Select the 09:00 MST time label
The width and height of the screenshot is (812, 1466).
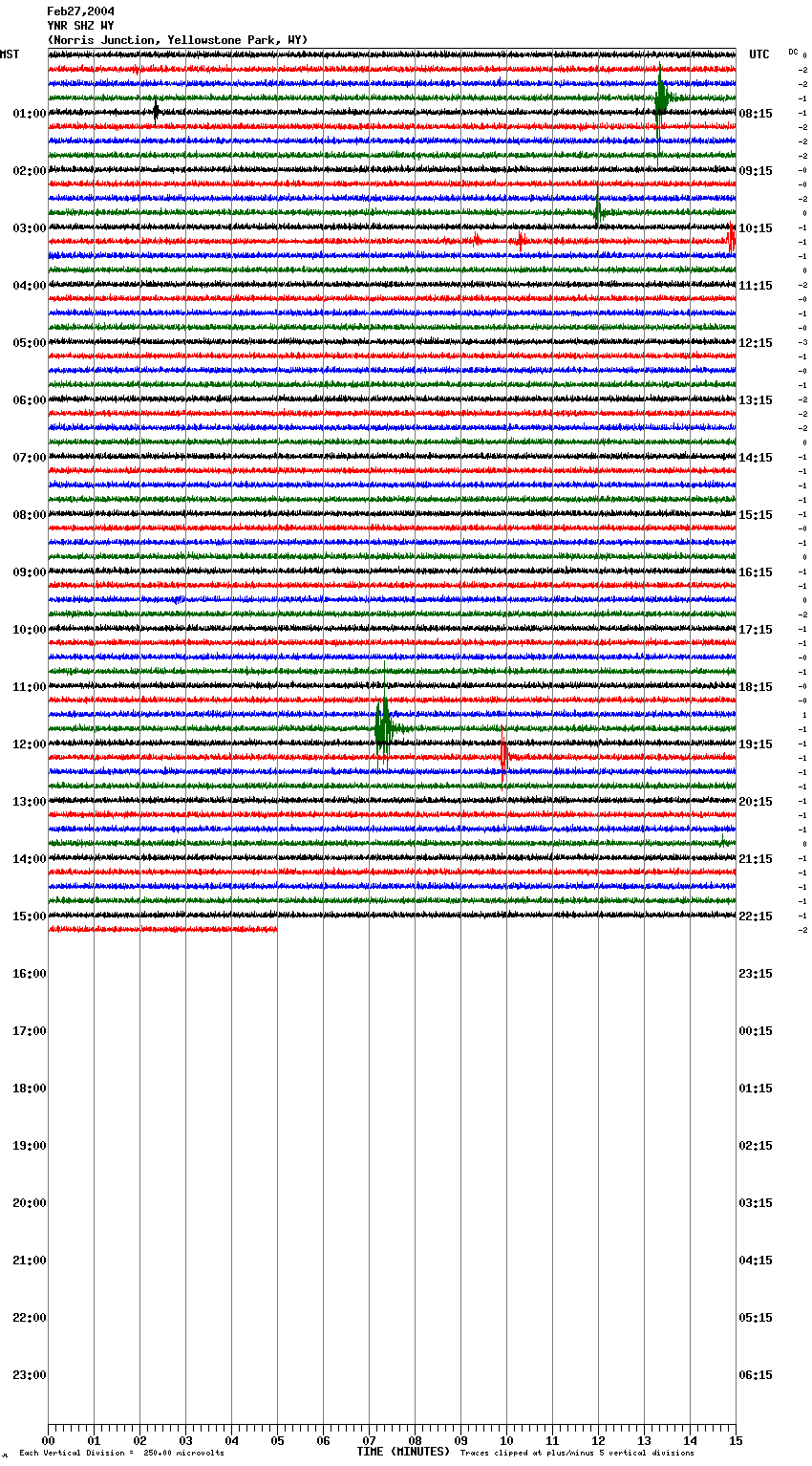(x=30, y=572)
